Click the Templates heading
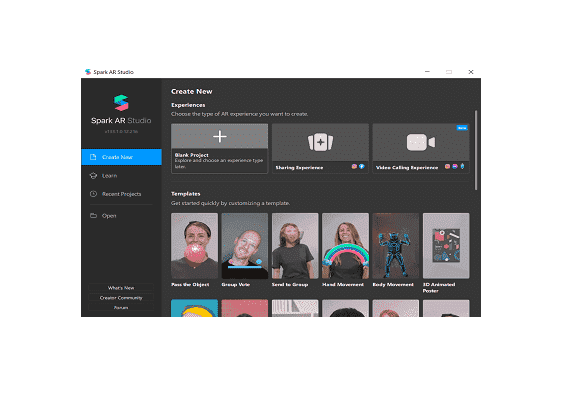This screenshot has height=411, width=577. [185, 194]
